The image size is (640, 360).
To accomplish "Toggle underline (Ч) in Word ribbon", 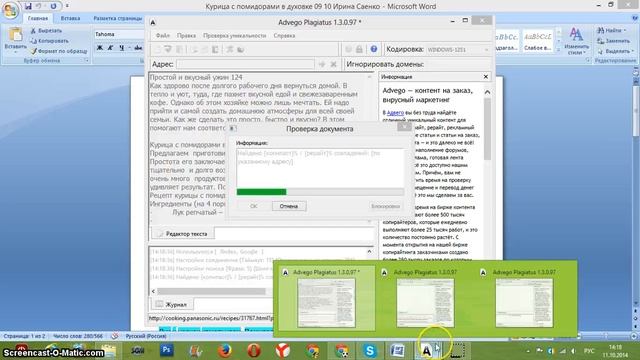I will click(x=121, y=48).
